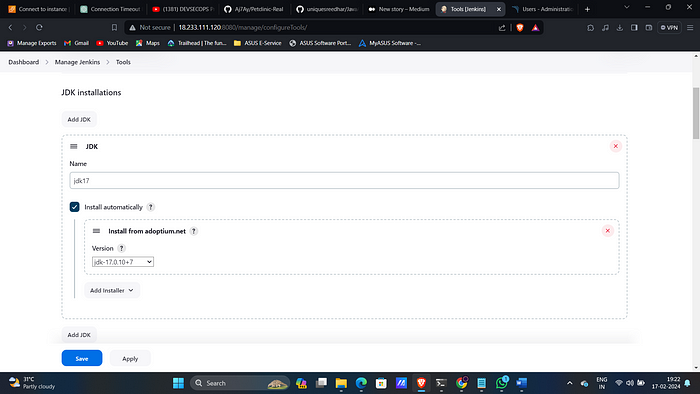This screenshot has width=700, height=394.
Task: Open a new browser tab
Action: 588,9
